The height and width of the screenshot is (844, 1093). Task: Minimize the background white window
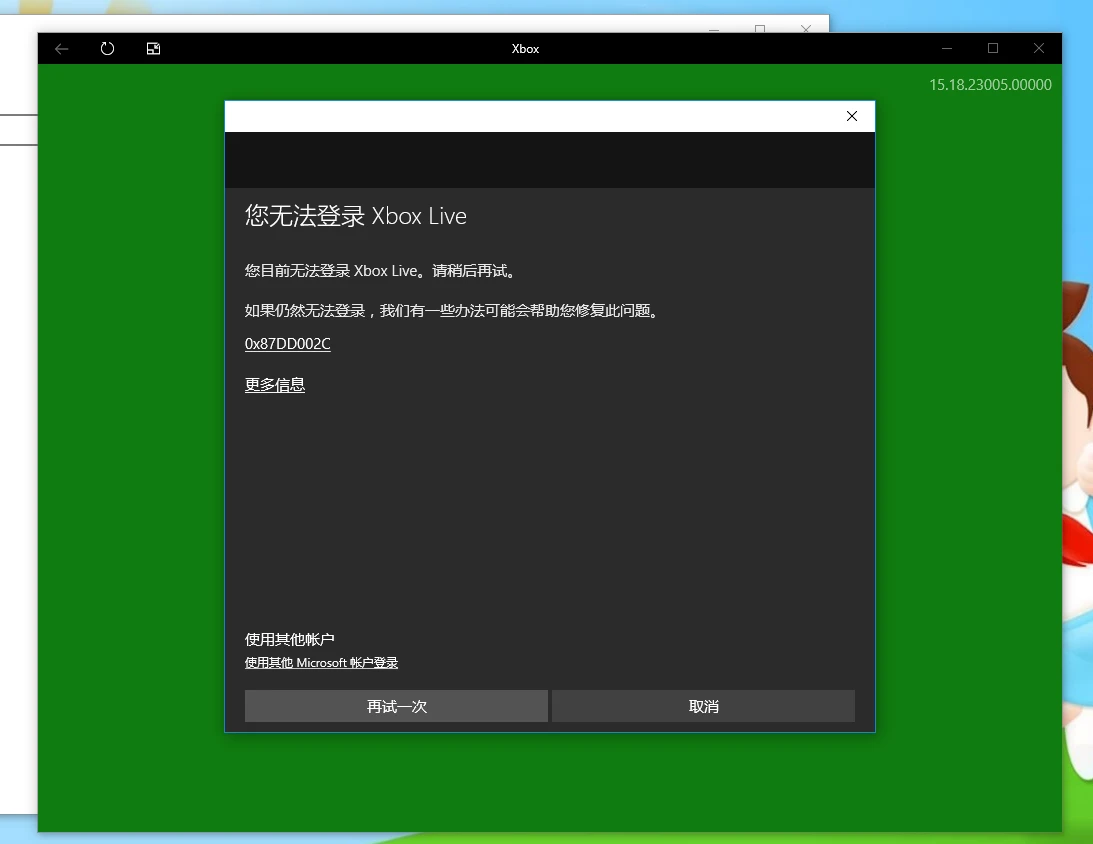coord(714,28)
